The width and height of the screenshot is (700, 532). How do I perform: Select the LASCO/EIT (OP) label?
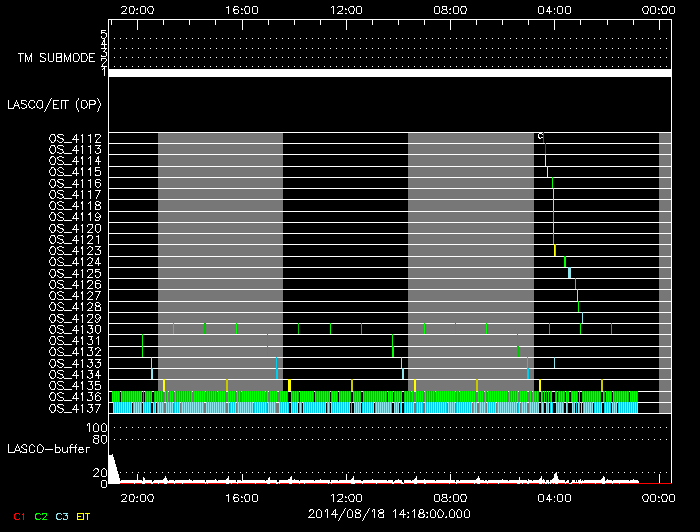point(53,103)
